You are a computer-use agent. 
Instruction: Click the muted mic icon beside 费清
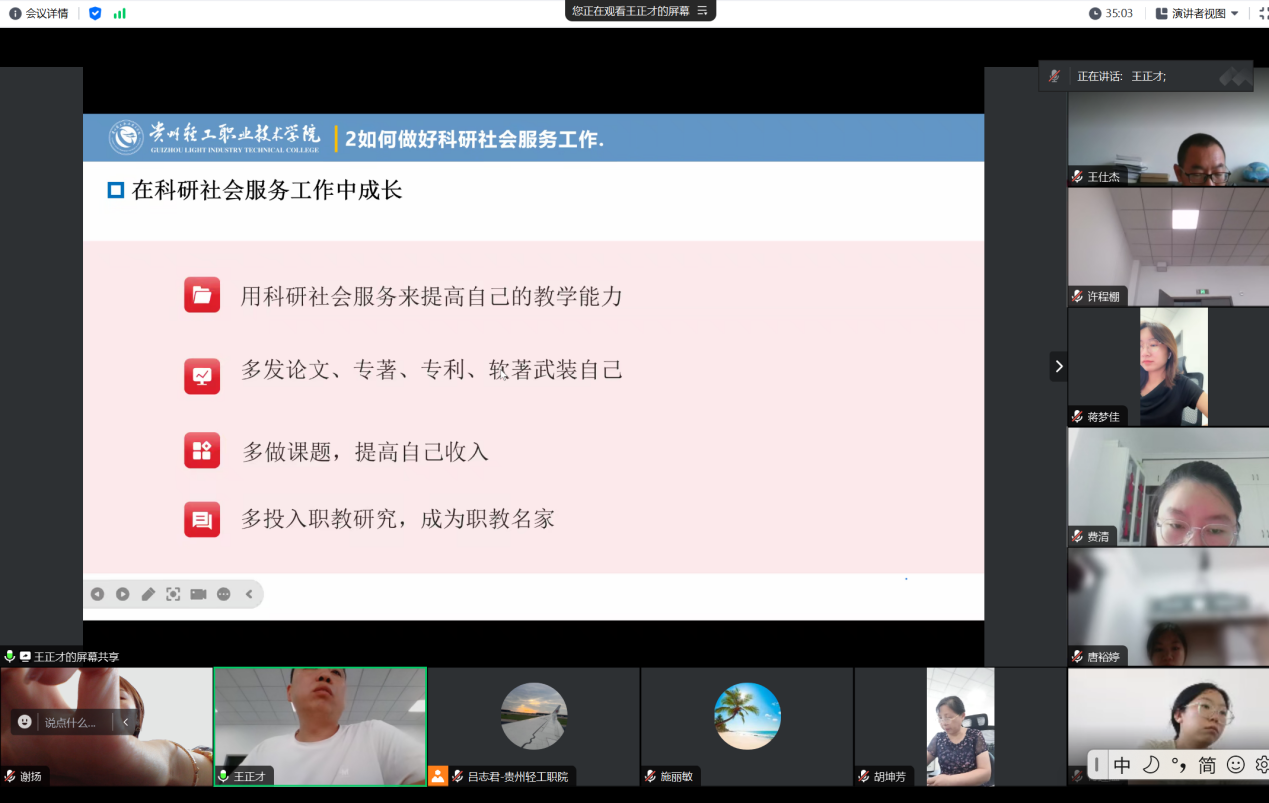[1077, 536]
